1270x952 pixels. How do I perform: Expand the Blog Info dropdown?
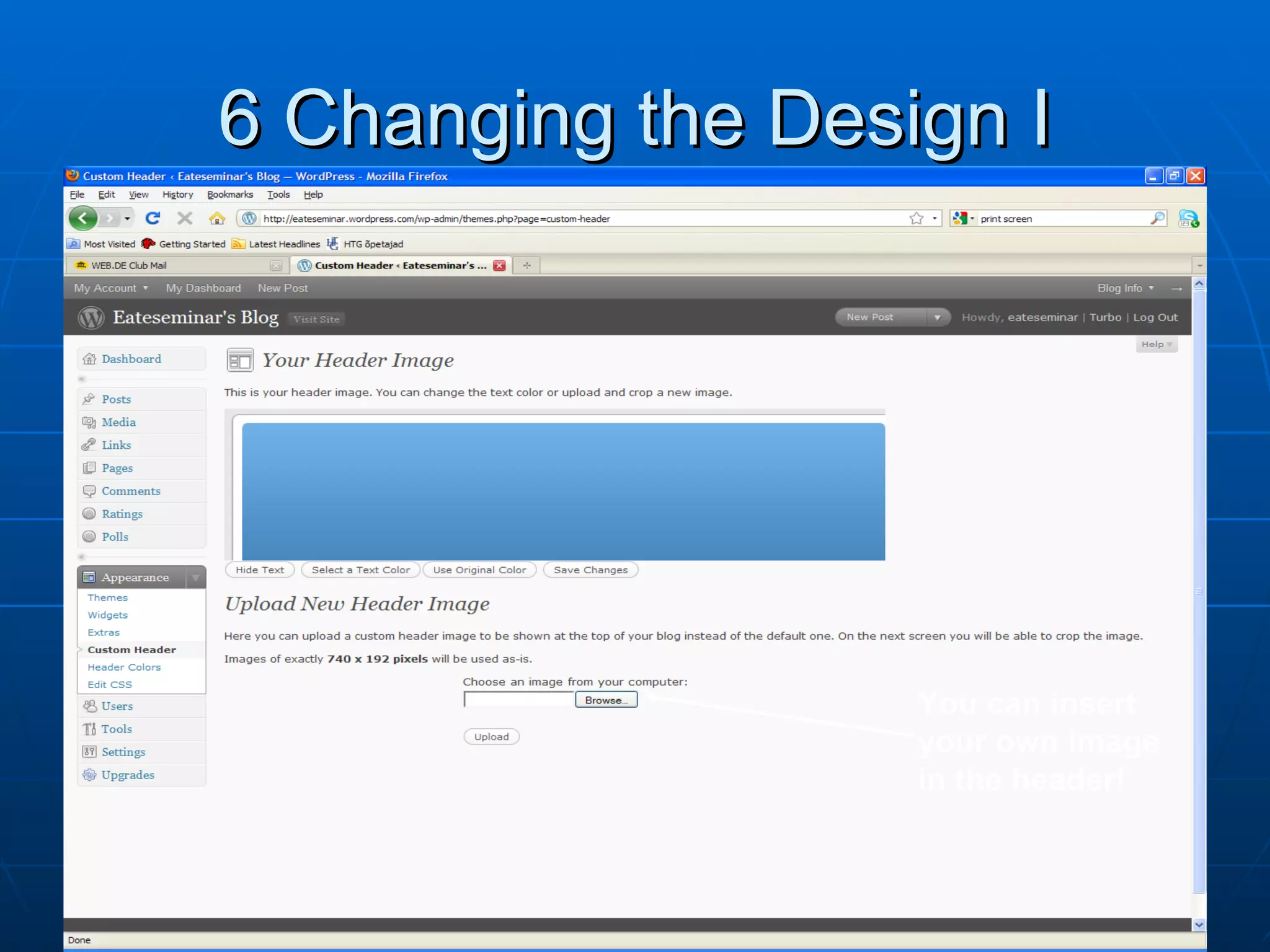pos(1126,288)
